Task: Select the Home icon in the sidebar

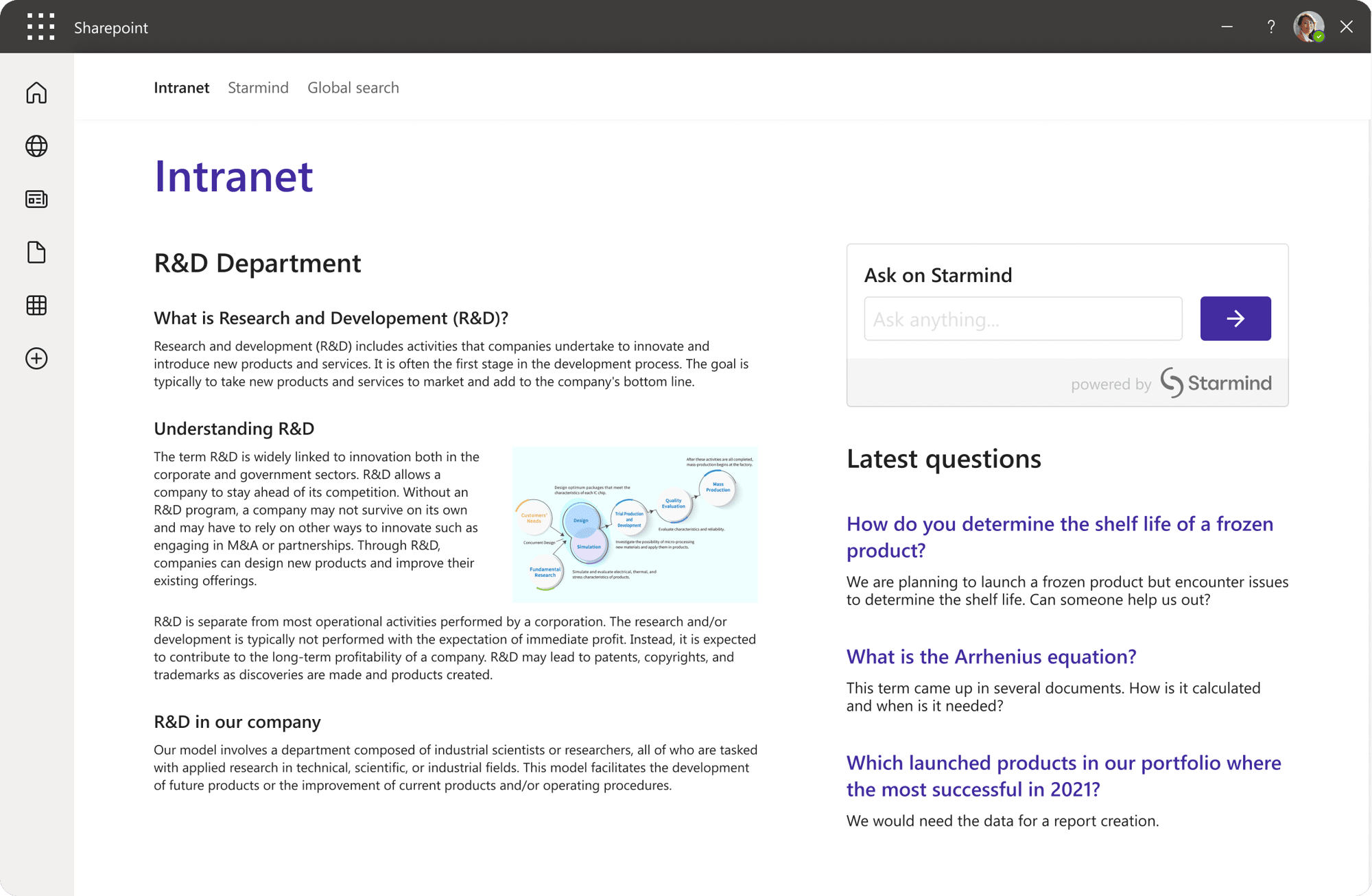Action: 36,93
